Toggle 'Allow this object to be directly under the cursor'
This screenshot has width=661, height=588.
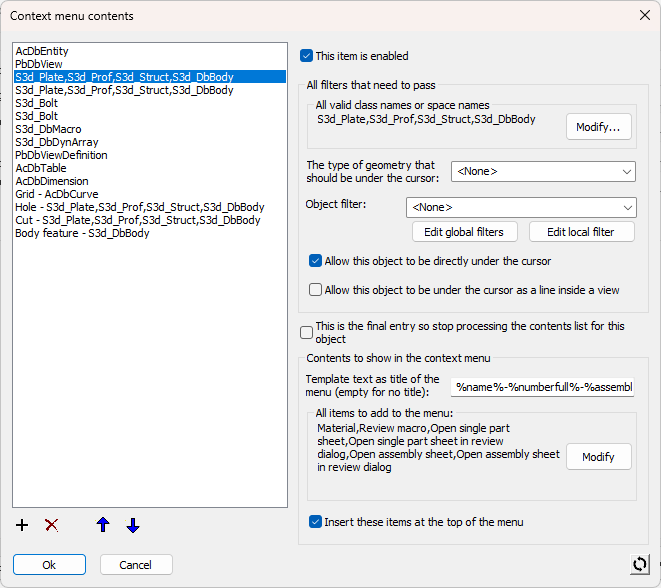(316, 261)
